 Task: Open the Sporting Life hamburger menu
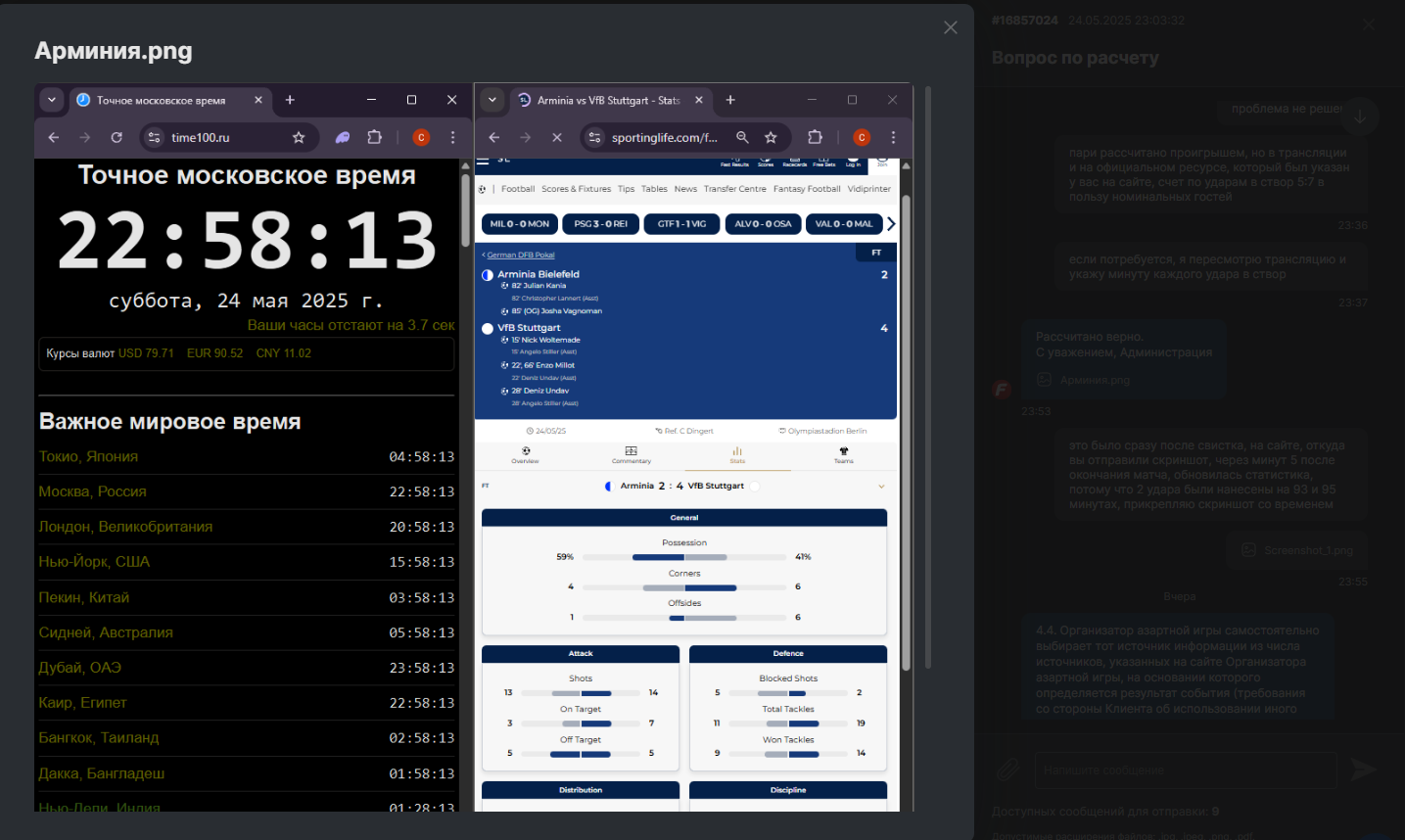click(483, 162)
